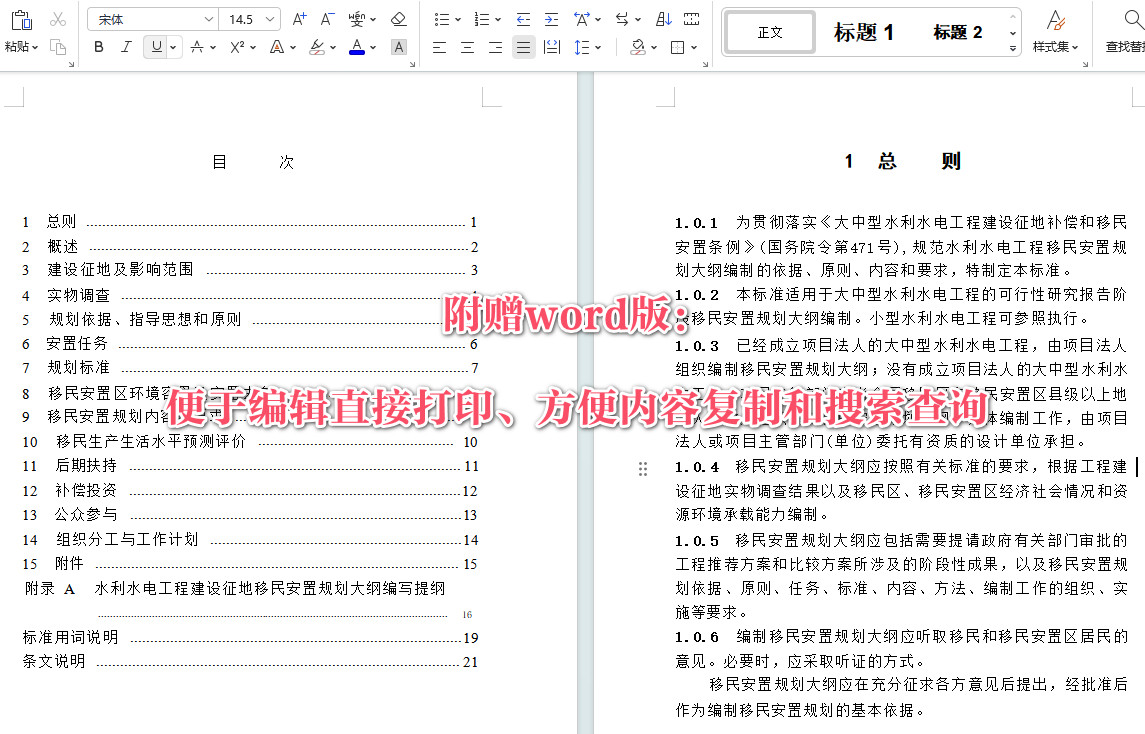Click the strikethrough text icon
Viewport: 1145px width, 734px height.
(x=198, y=46)
